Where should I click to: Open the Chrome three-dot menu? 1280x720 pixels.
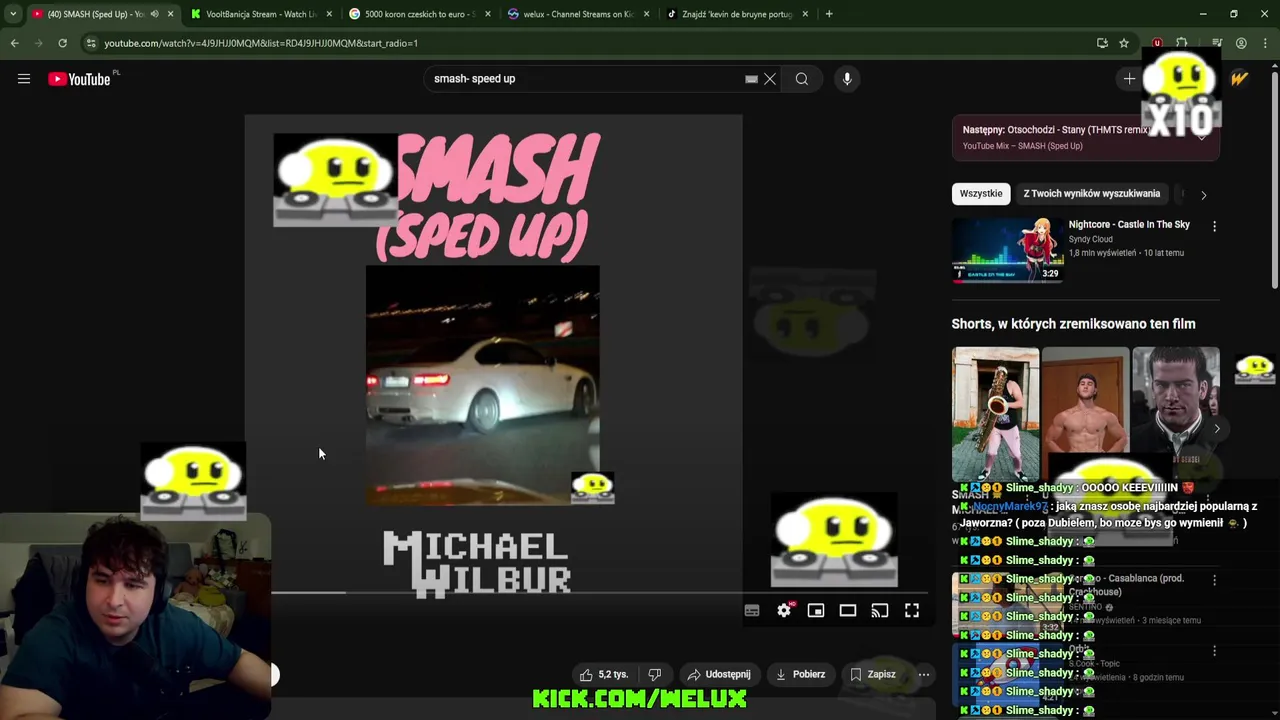tap(1265, 43)
